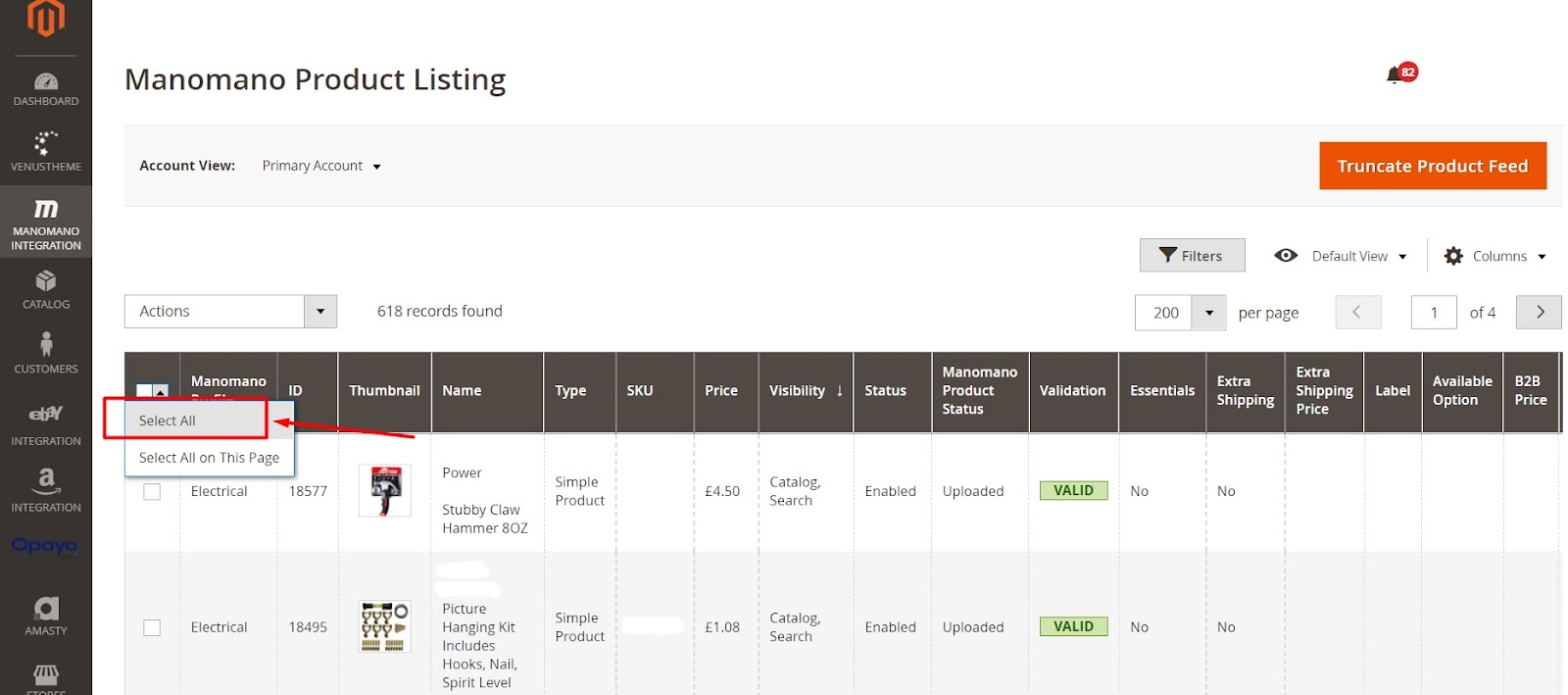Choose Select All on This Page
Image resolution: width=1568 pixels, height=695 pixels.
[209, 458]
